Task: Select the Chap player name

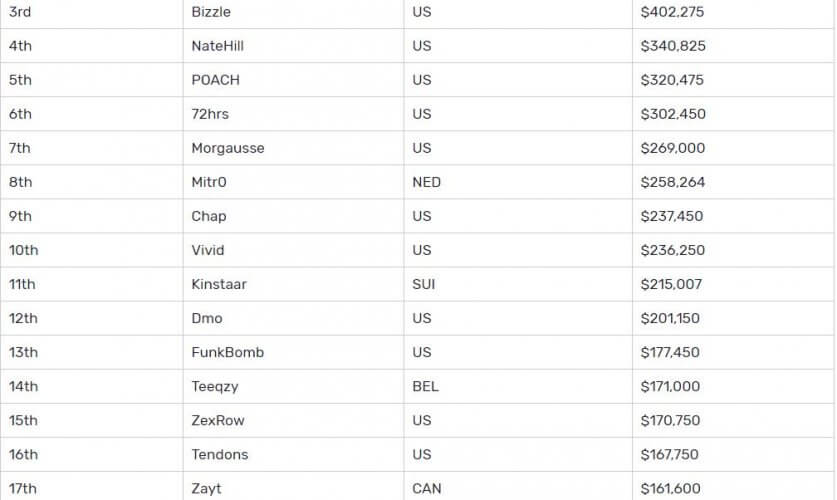Action: pyautogui.click(x=209, y=216)
